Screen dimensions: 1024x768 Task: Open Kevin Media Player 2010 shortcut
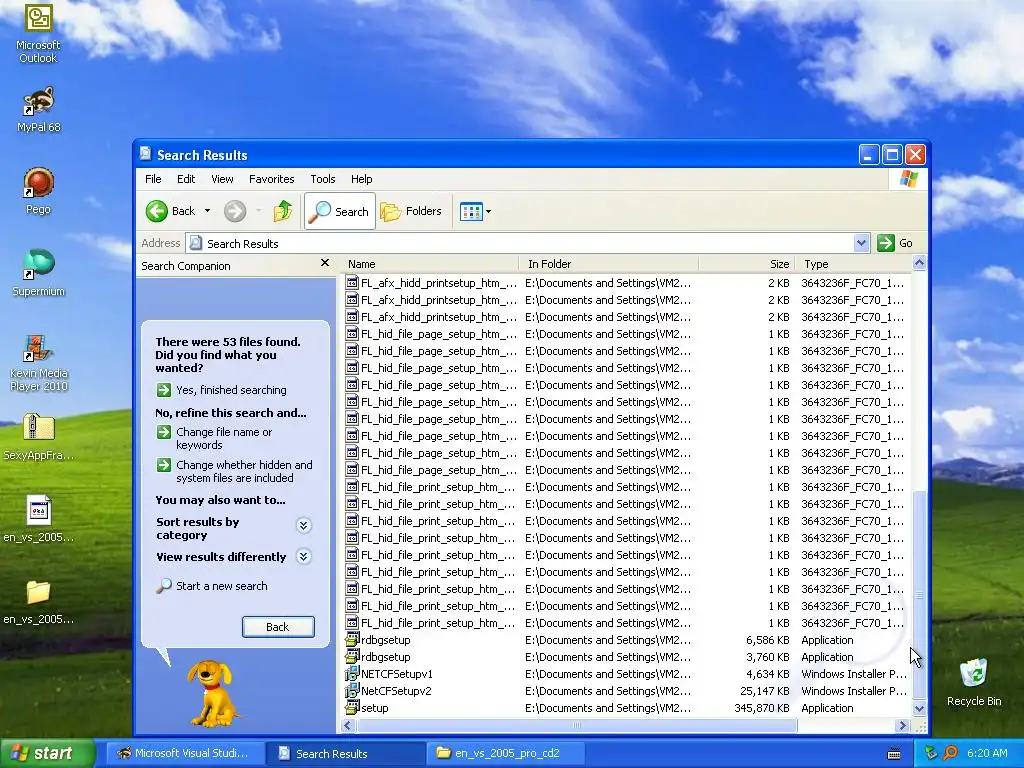click(38, 362)
